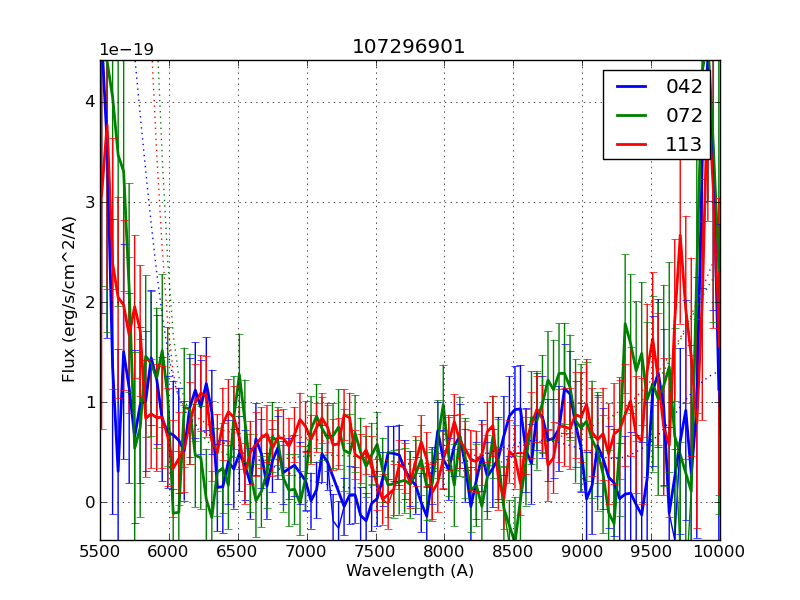
Task: Click the y-axis tick label 0
Action: tap(89, 502)
